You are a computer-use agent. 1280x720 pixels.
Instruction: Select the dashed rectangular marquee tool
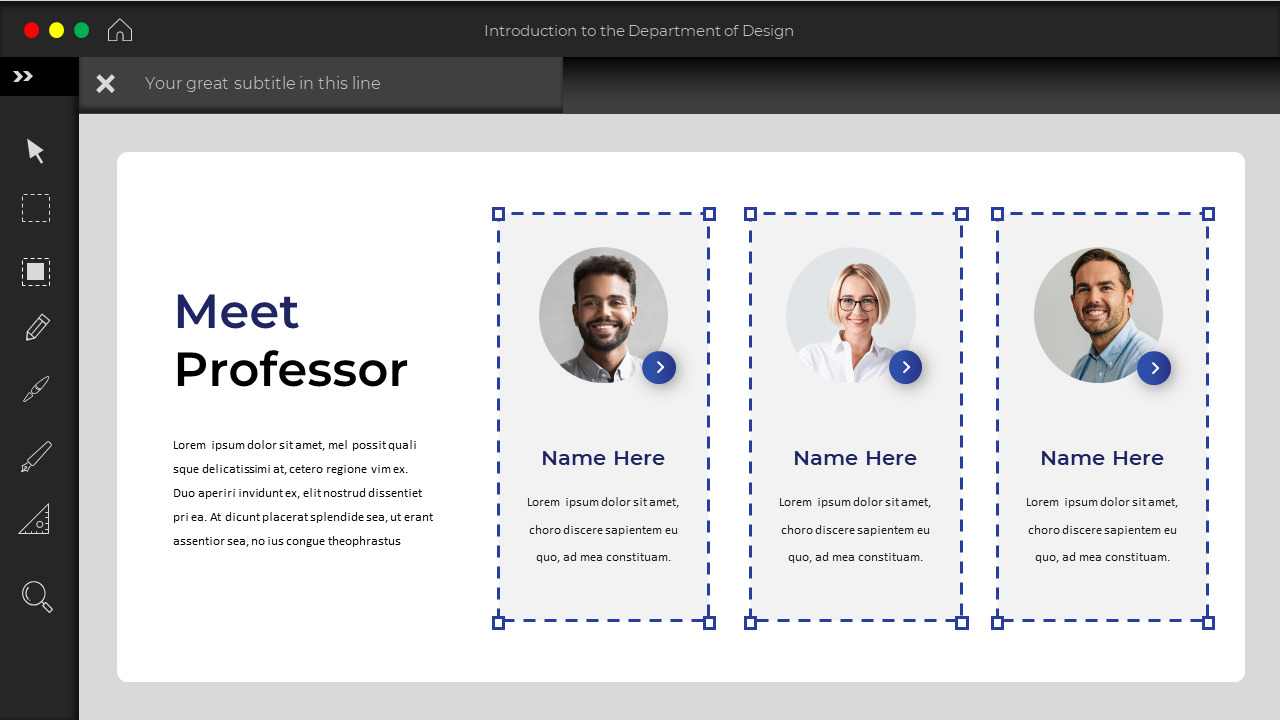(x=35, y=208)
